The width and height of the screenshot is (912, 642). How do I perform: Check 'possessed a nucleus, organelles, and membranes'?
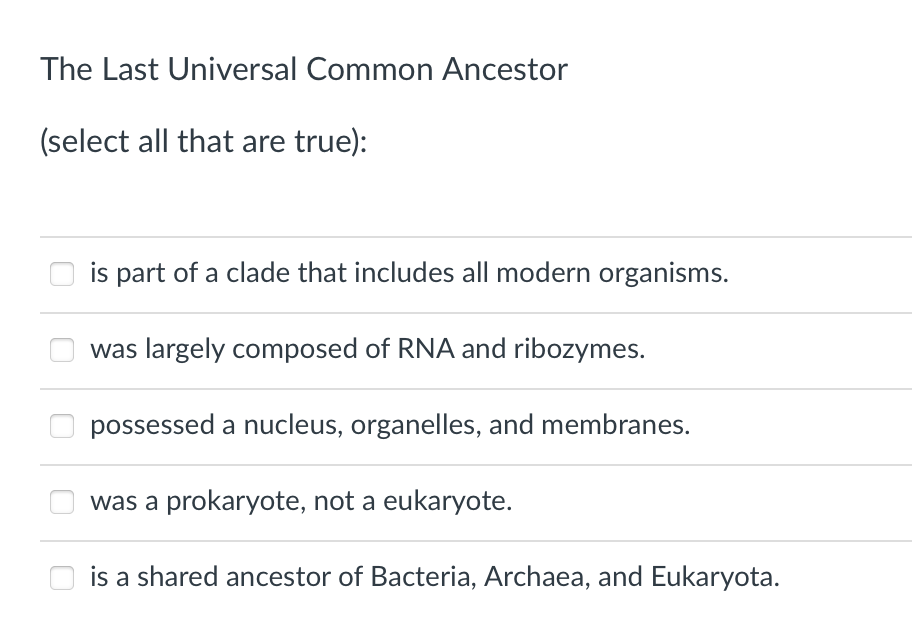pos(62,426)
